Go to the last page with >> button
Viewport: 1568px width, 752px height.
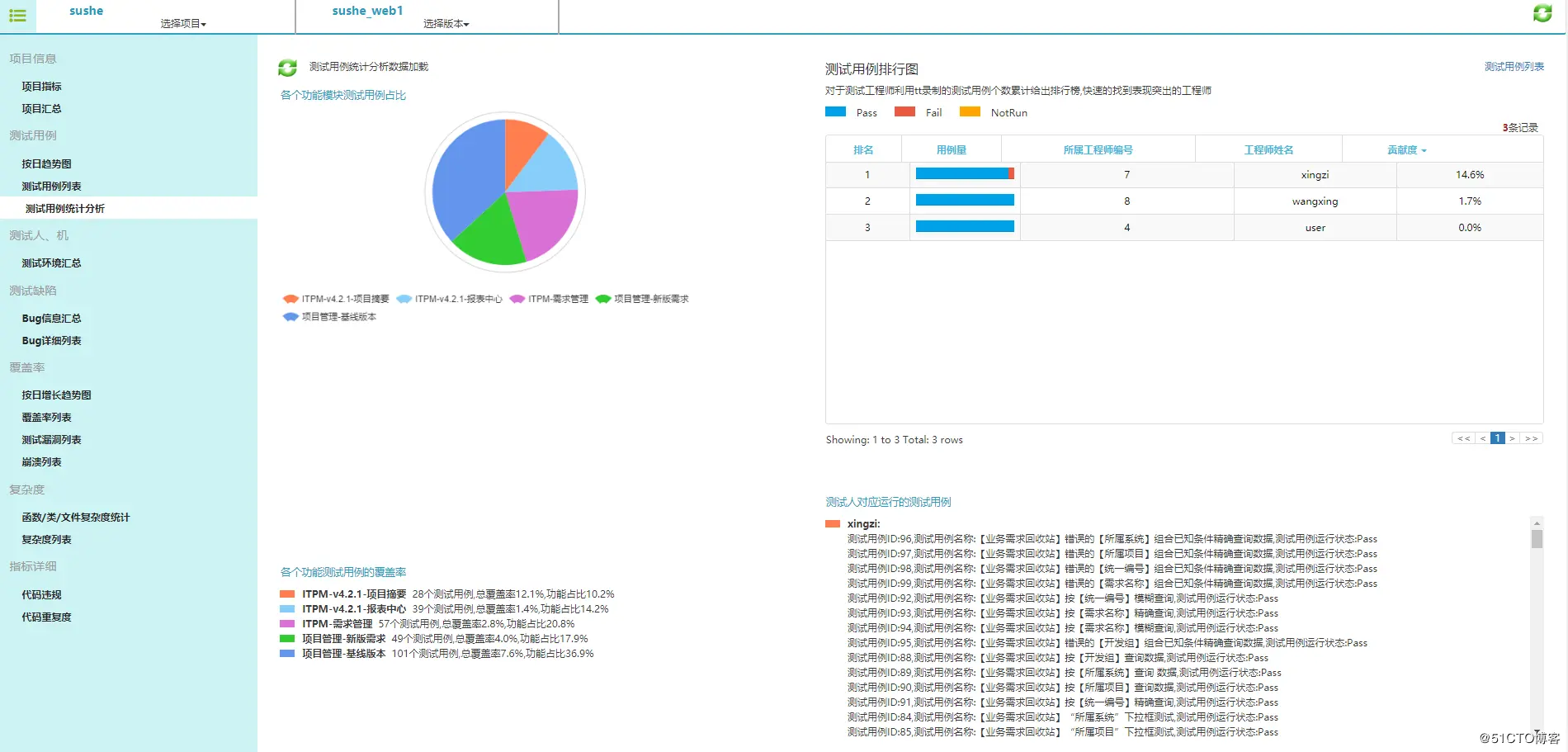click(1531, 438)
